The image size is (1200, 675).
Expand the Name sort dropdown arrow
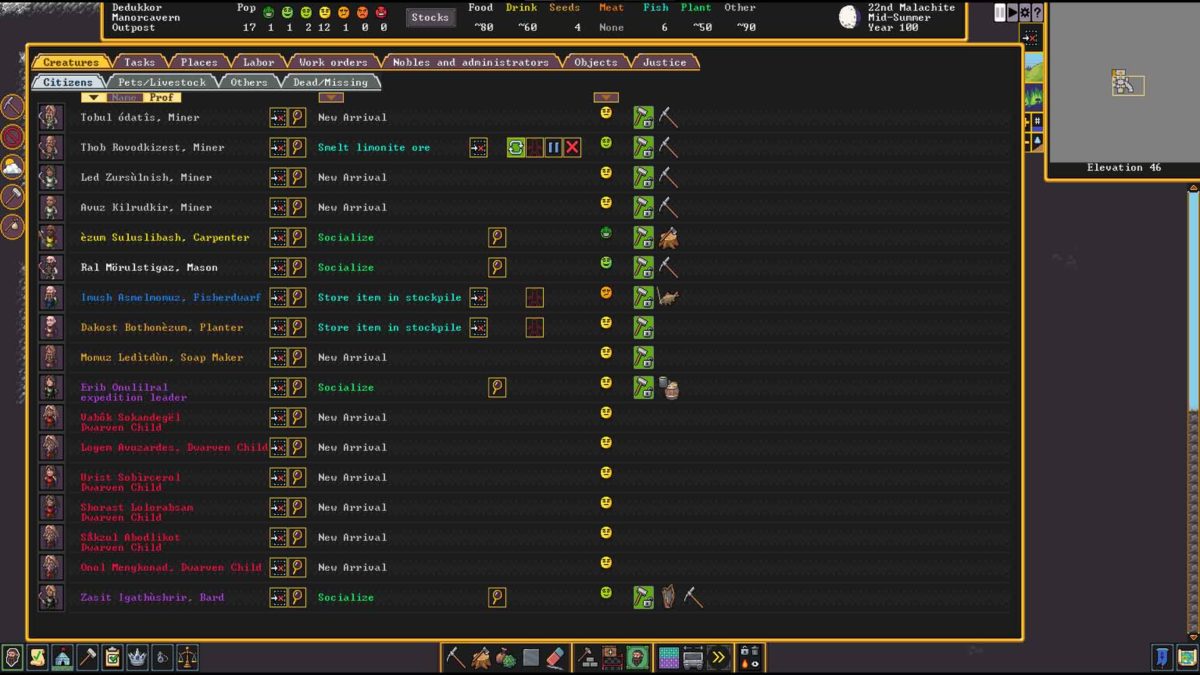pos(91,98)
